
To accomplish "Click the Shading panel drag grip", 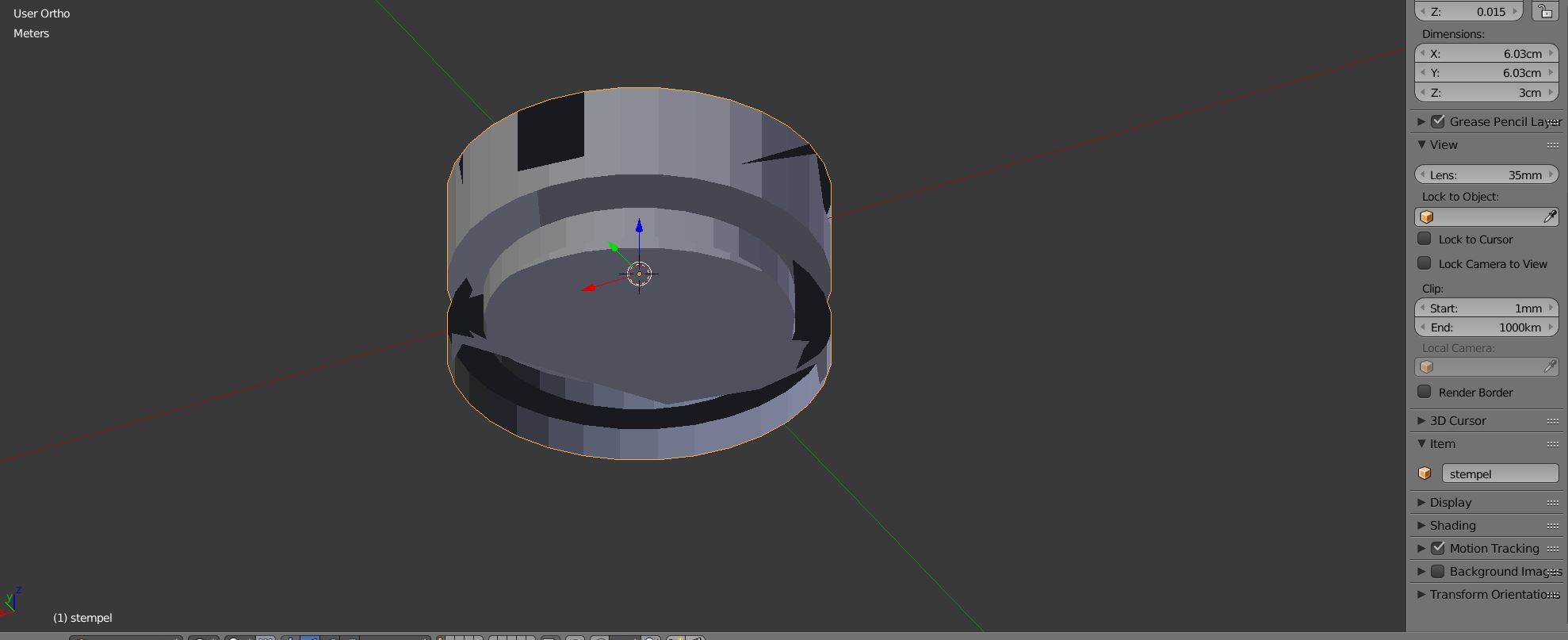I will [1552, 526].
